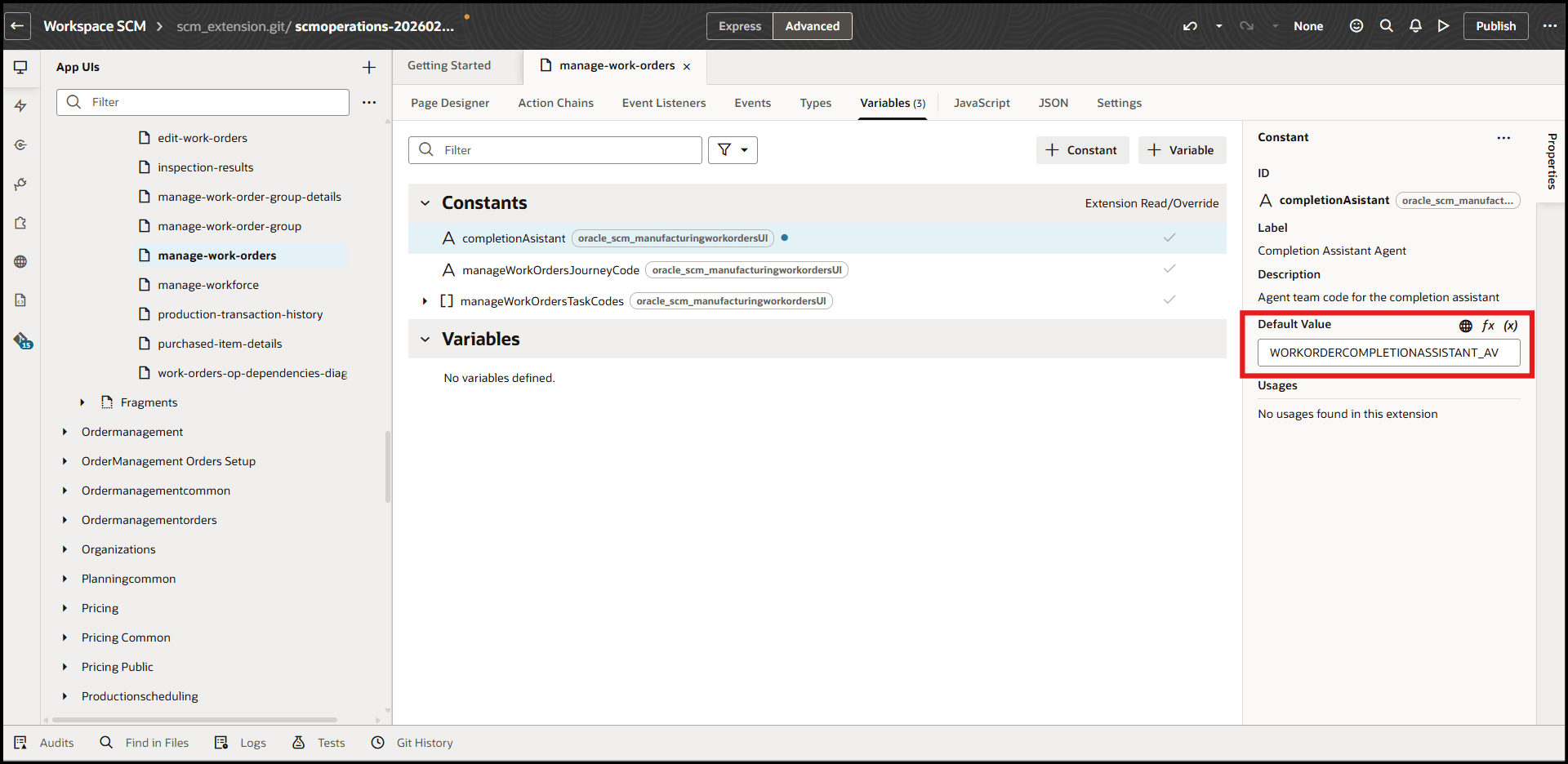Click the Publish button

[1495, 26]
